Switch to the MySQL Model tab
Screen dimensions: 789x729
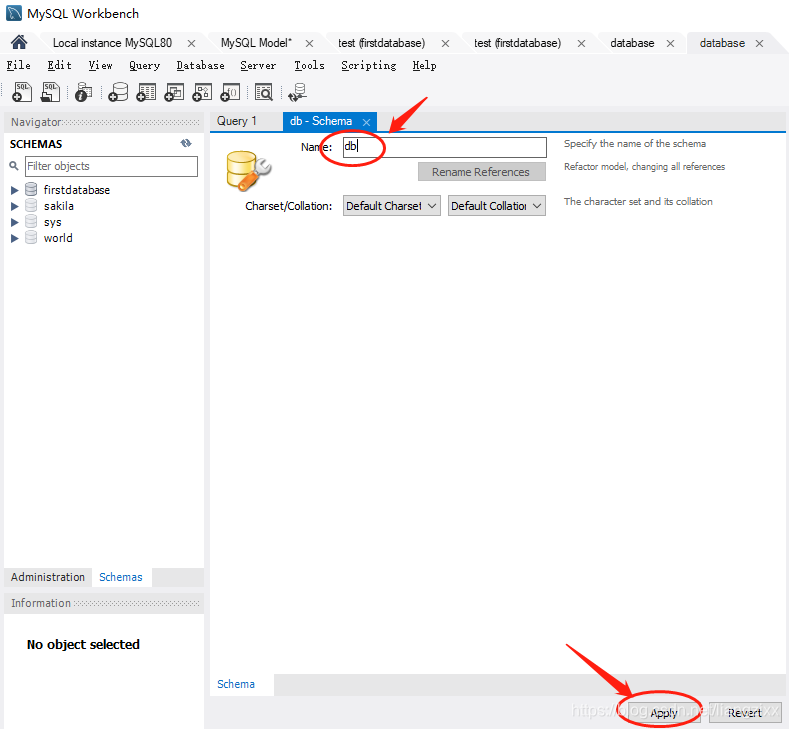click(x=256, y=43)
